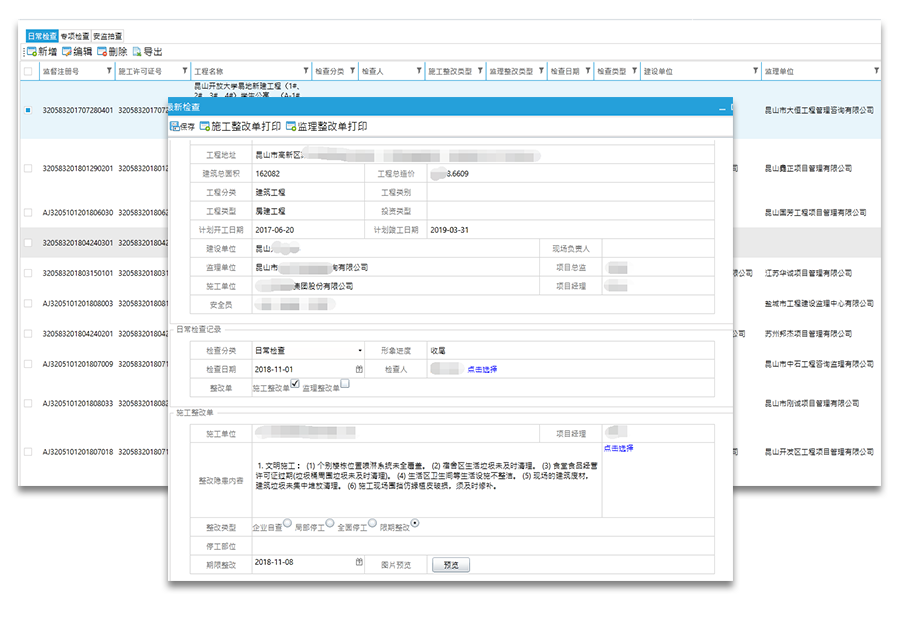
Task: Print the 施工整改单 rectification form
Action: pos(240,127)
